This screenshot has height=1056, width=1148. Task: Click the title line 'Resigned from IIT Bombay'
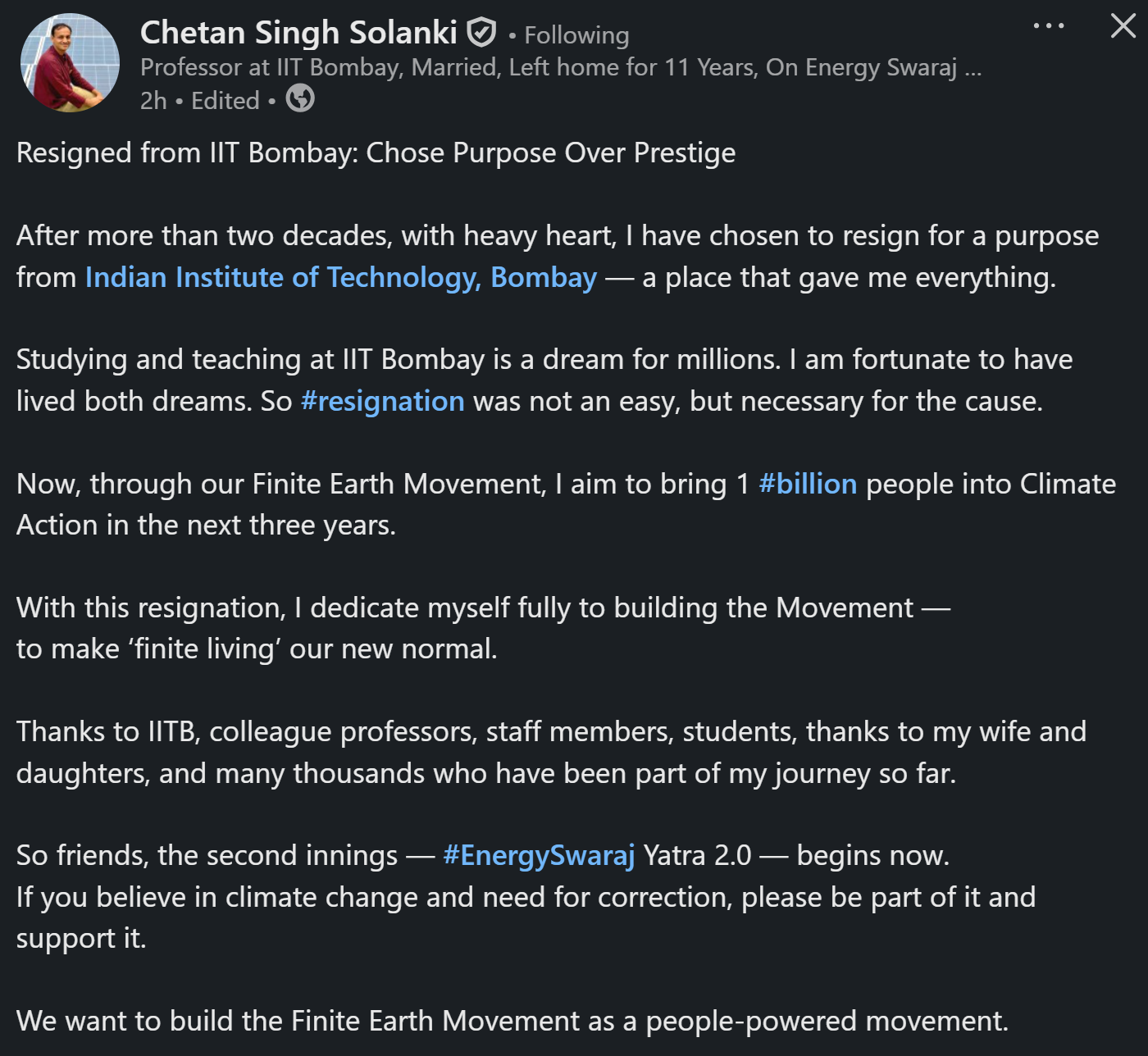point(376,153)
